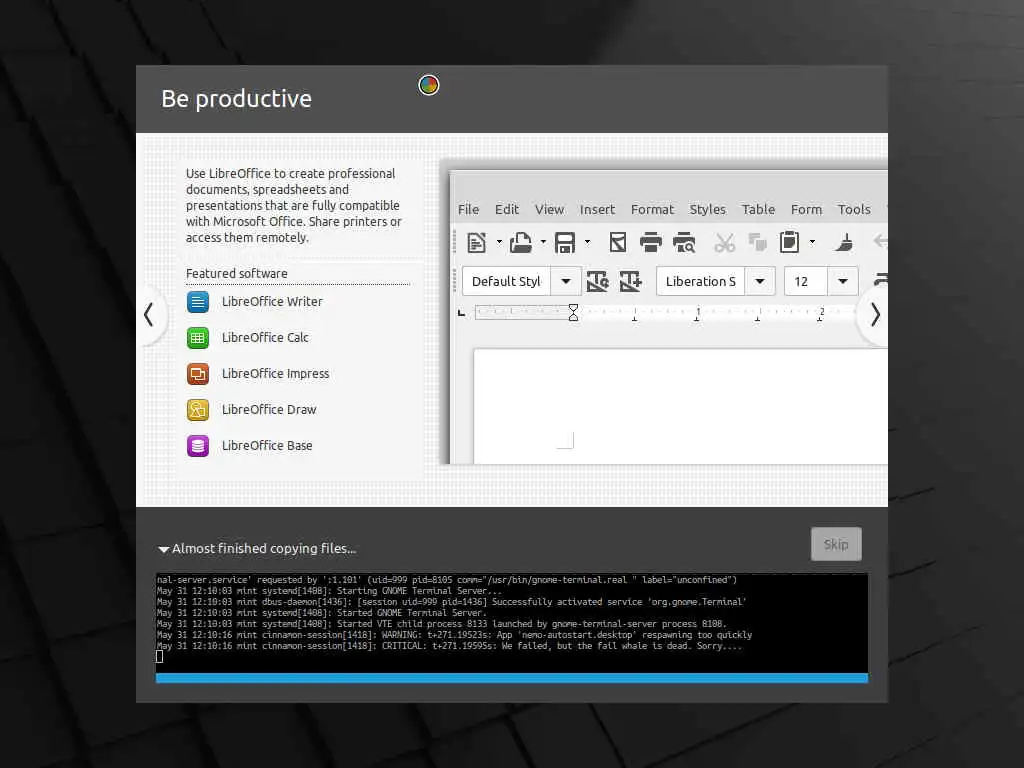The width and height of the screenshot is (1024, 768).
Task: Click the Save floppy disk icon
Action: coord(565,242)
